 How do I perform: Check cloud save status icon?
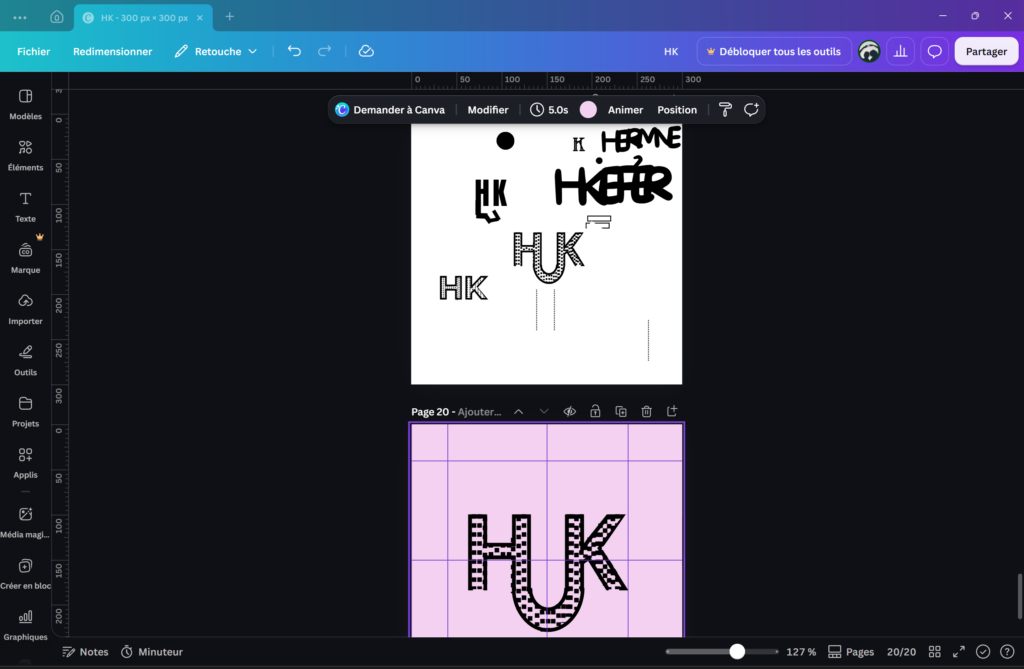pos(366,51)
